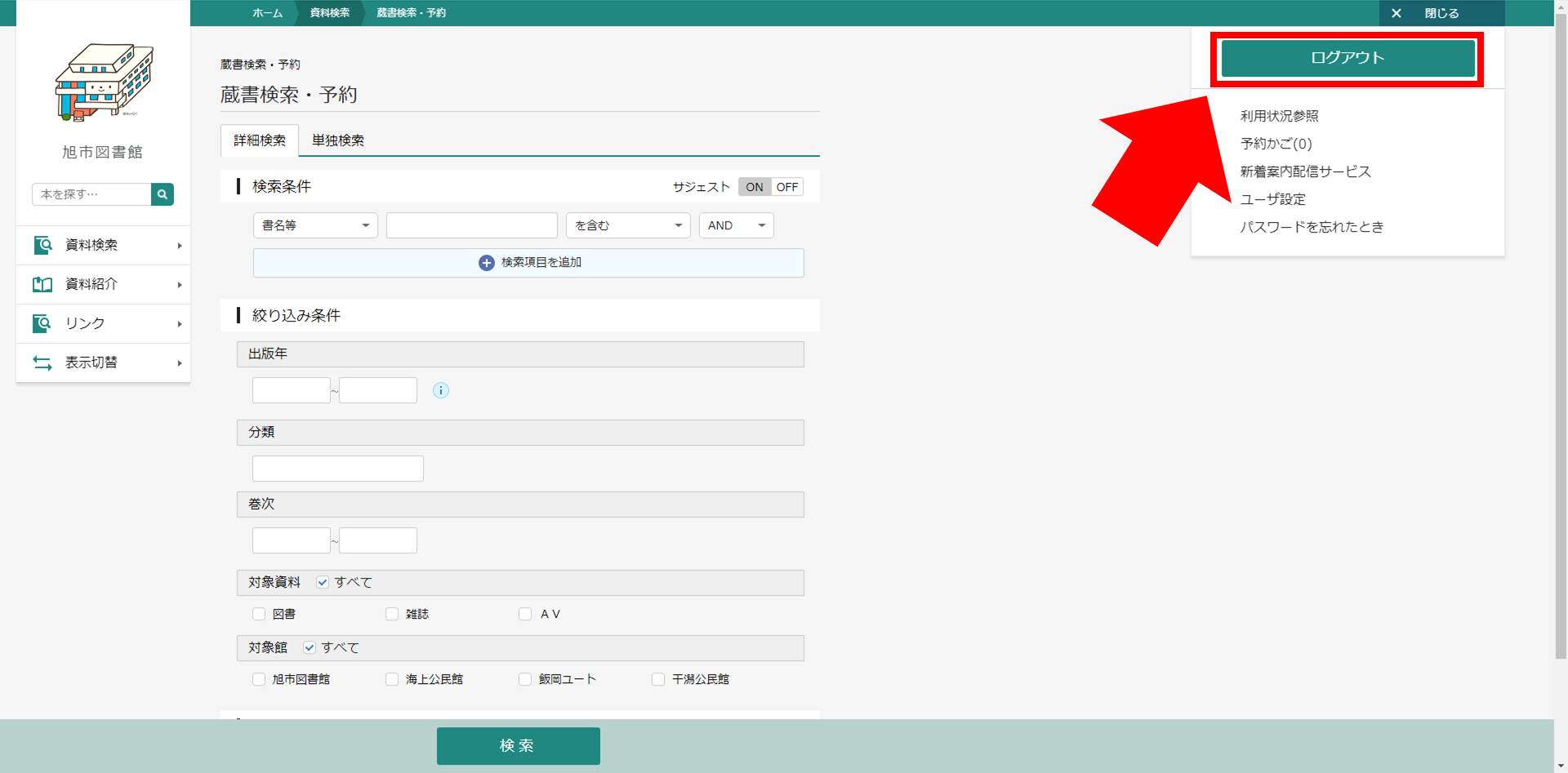Screen dimensions: 1568x773
Task: Go to ホーム in breadcrumb
Action: (267, 13)
